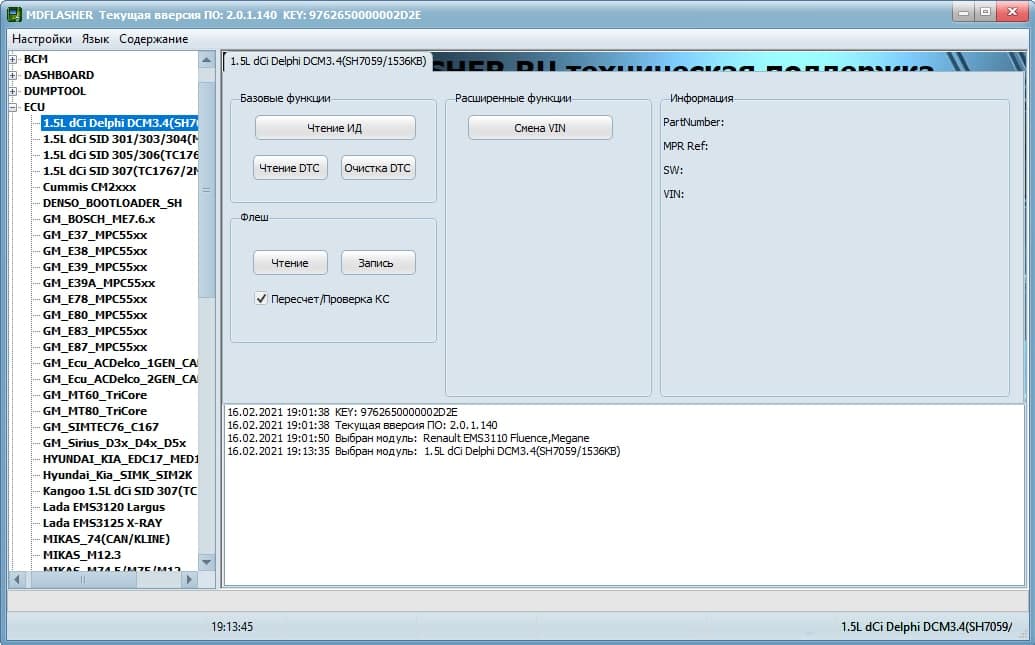This screenshot has width=1035, height=645.
Task: Select GM_E80_MPC55xx in tree
Action: click(95, 315)
